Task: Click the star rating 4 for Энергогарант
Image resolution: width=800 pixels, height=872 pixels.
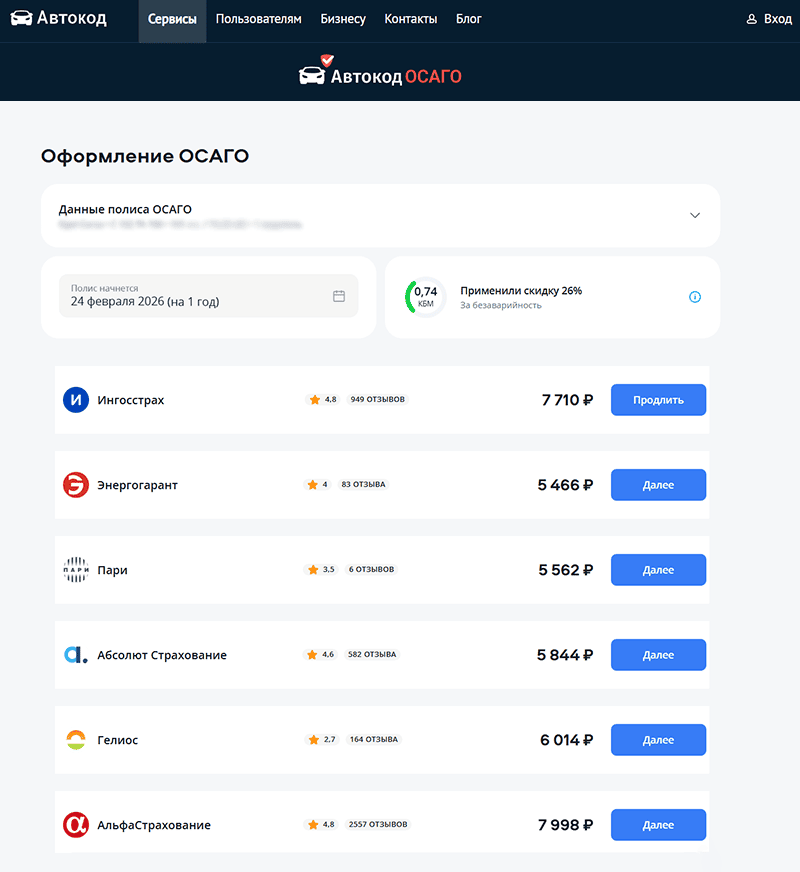Action: point(317,484)
